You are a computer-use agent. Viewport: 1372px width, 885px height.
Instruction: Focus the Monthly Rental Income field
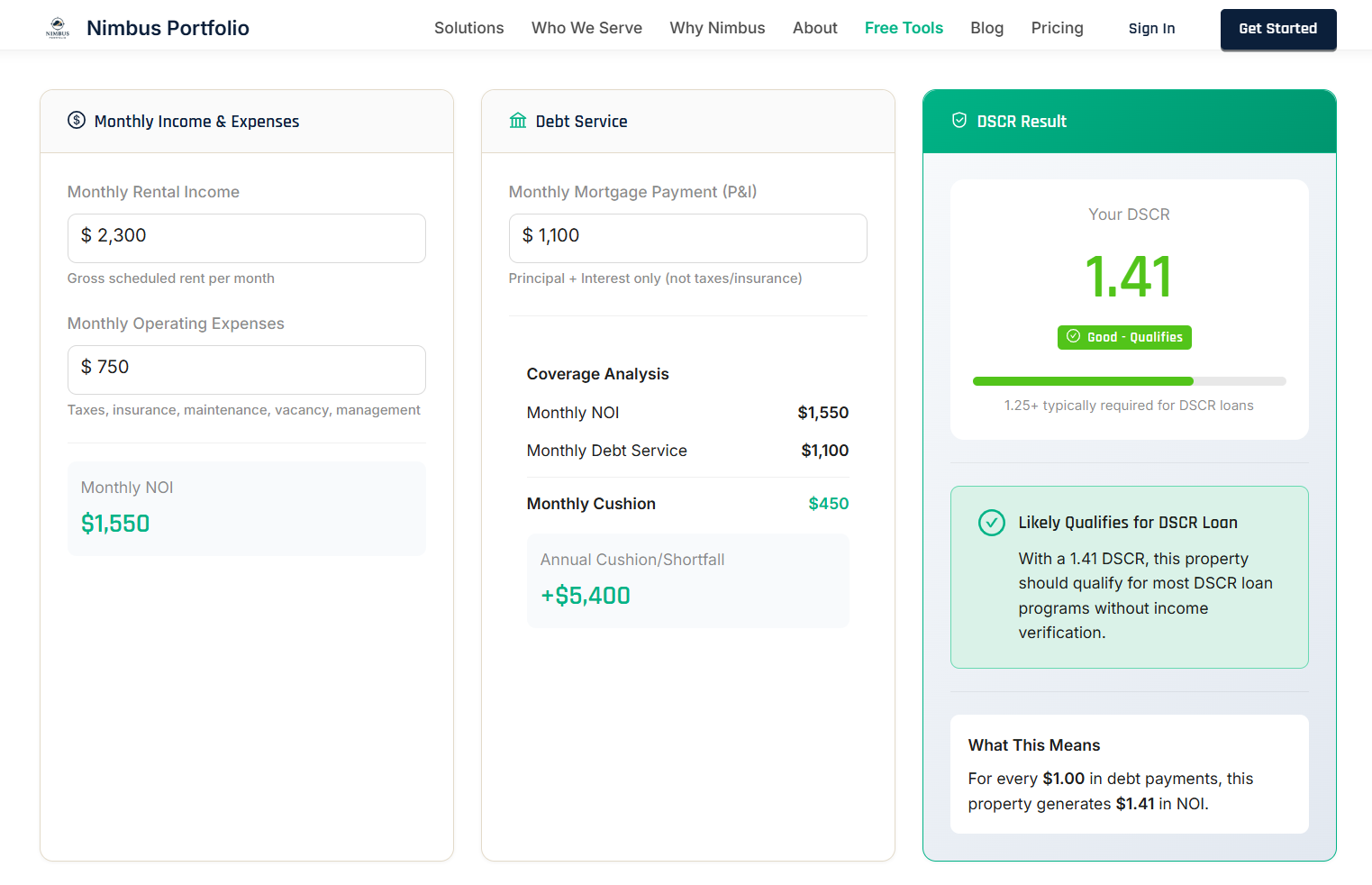(246, 238)
